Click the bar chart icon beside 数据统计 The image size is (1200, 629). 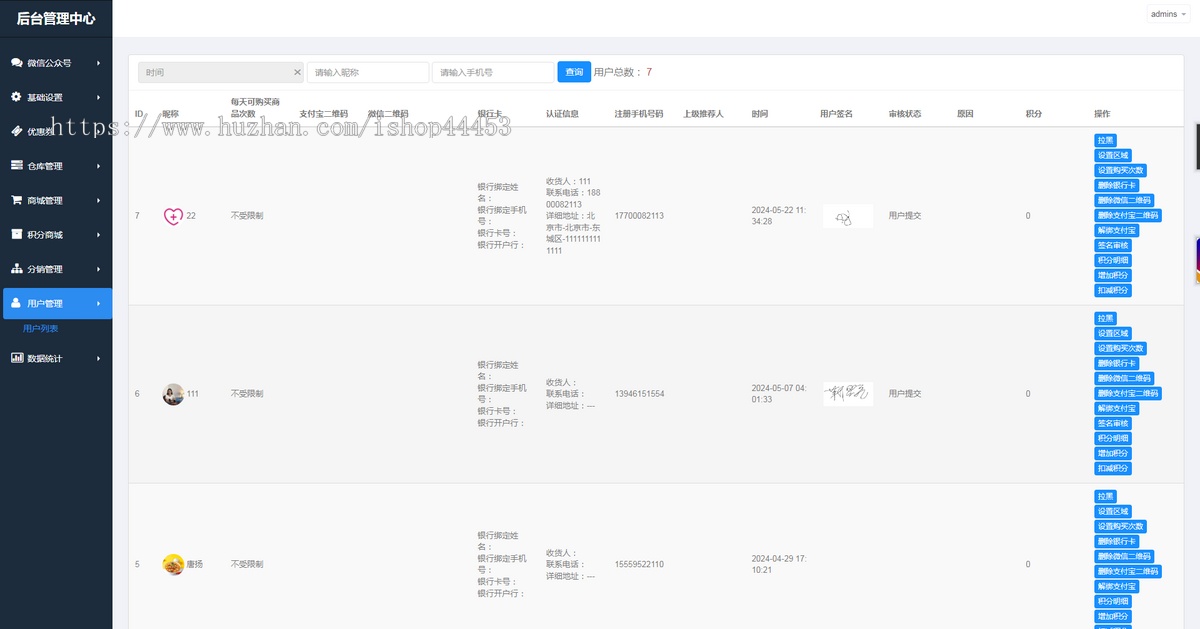point(17,357)
